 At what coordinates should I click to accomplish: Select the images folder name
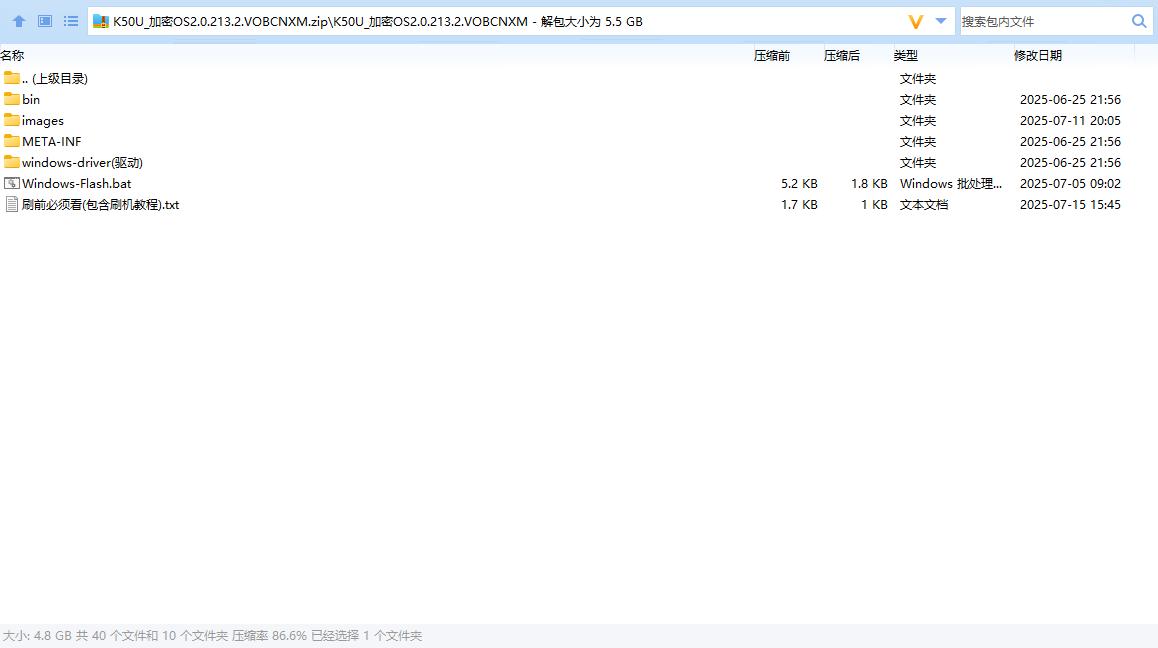(x=43, y=120)
